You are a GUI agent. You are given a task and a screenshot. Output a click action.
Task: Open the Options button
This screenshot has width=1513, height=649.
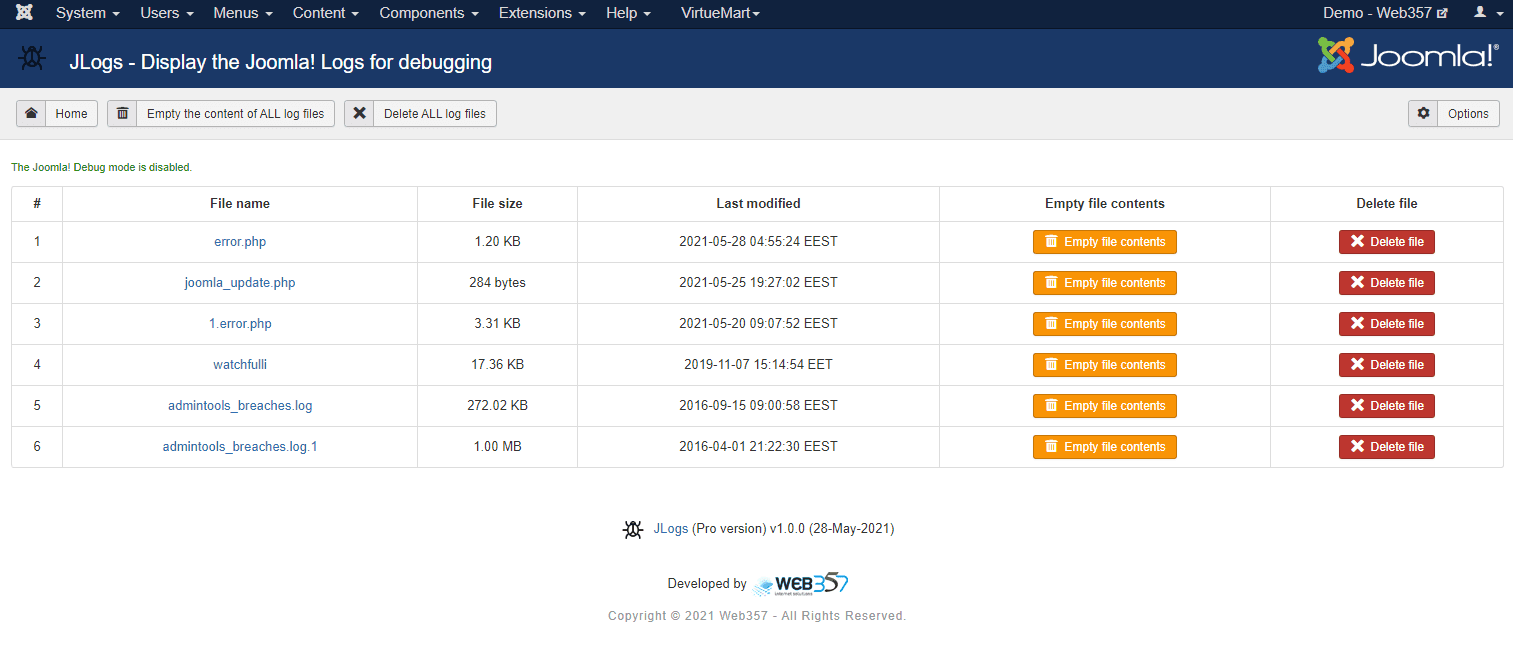1454,113
